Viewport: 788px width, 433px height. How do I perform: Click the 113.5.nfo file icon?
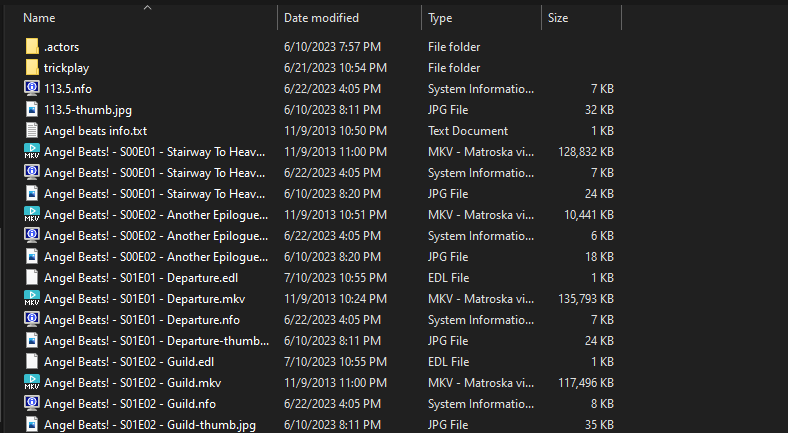click(x=31, y=89)
